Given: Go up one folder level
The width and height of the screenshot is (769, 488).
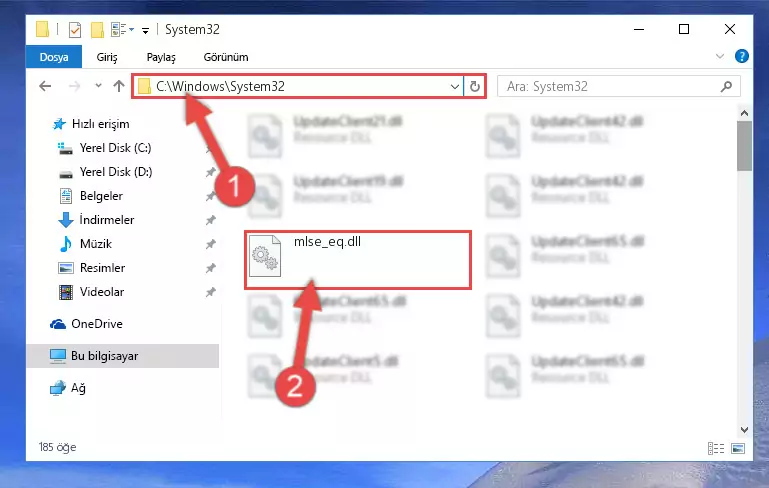Looking at the screenshot, I should click(x=119, y=86).
